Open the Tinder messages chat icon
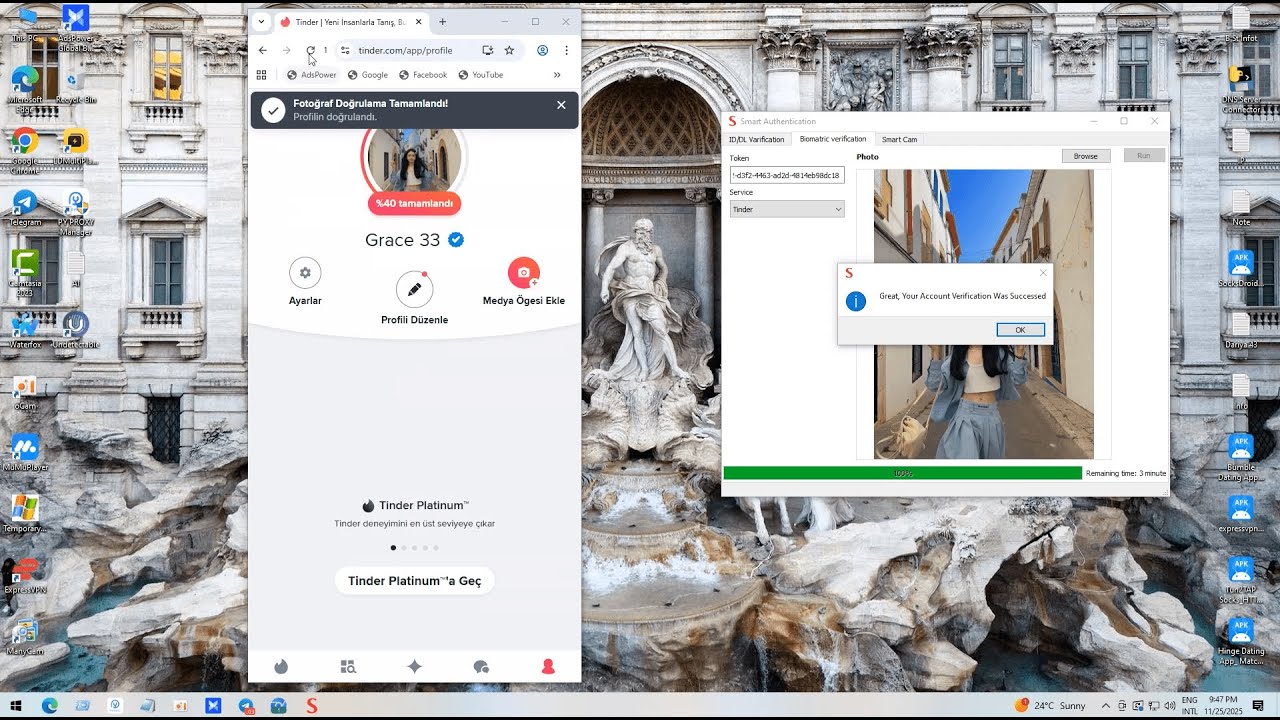Screen dimensions: 1280x720 point(481,667)
